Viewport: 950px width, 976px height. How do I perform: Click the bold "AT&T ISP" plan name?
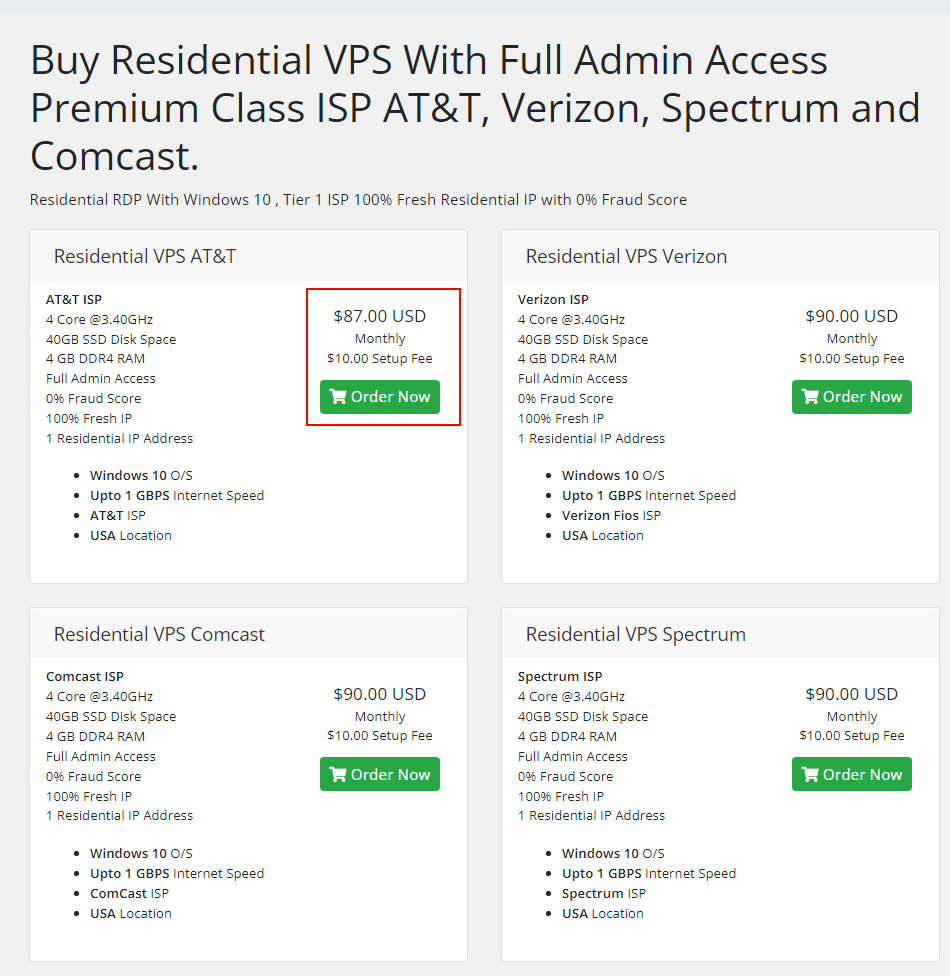click(x=74, y=299)
